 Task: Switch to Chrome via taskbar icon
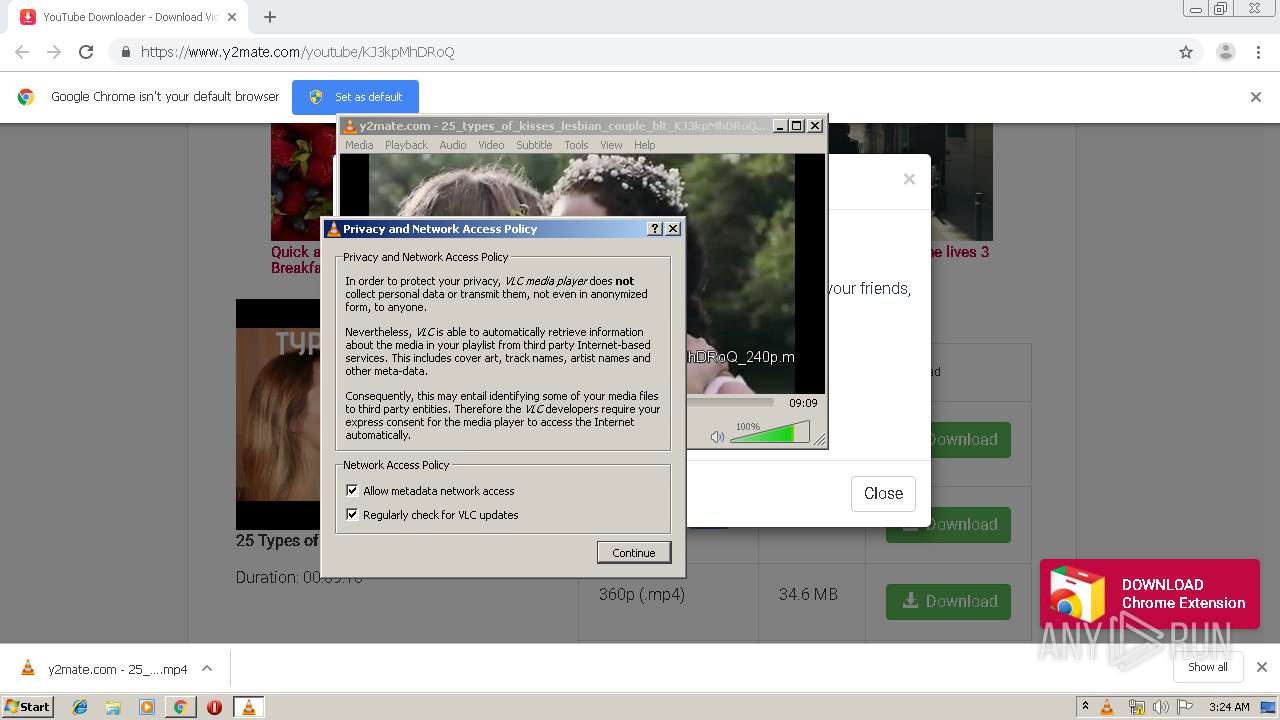[180, 707]
